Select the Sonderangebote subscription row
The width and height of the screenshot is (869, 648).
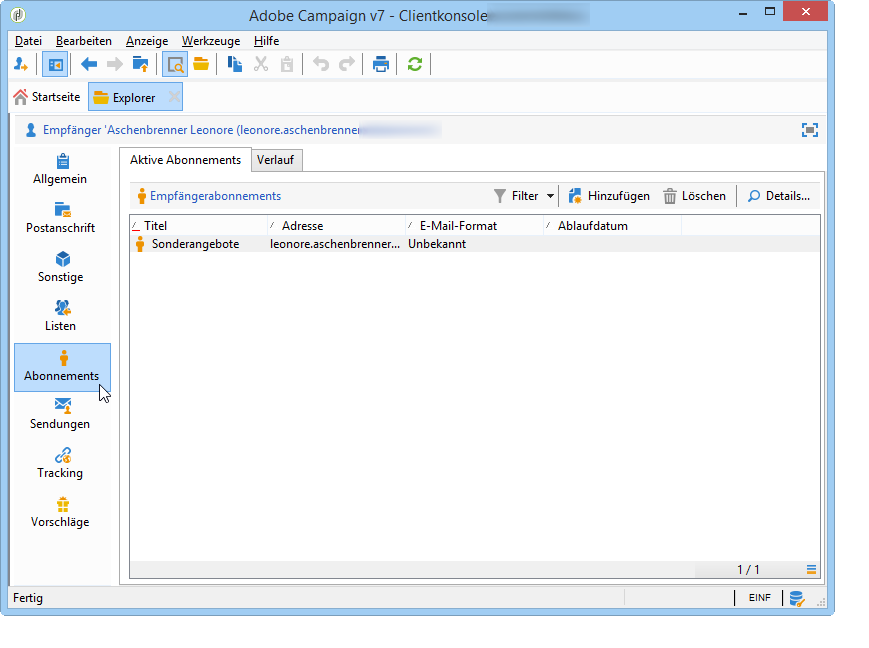click(x=475, y=244)
